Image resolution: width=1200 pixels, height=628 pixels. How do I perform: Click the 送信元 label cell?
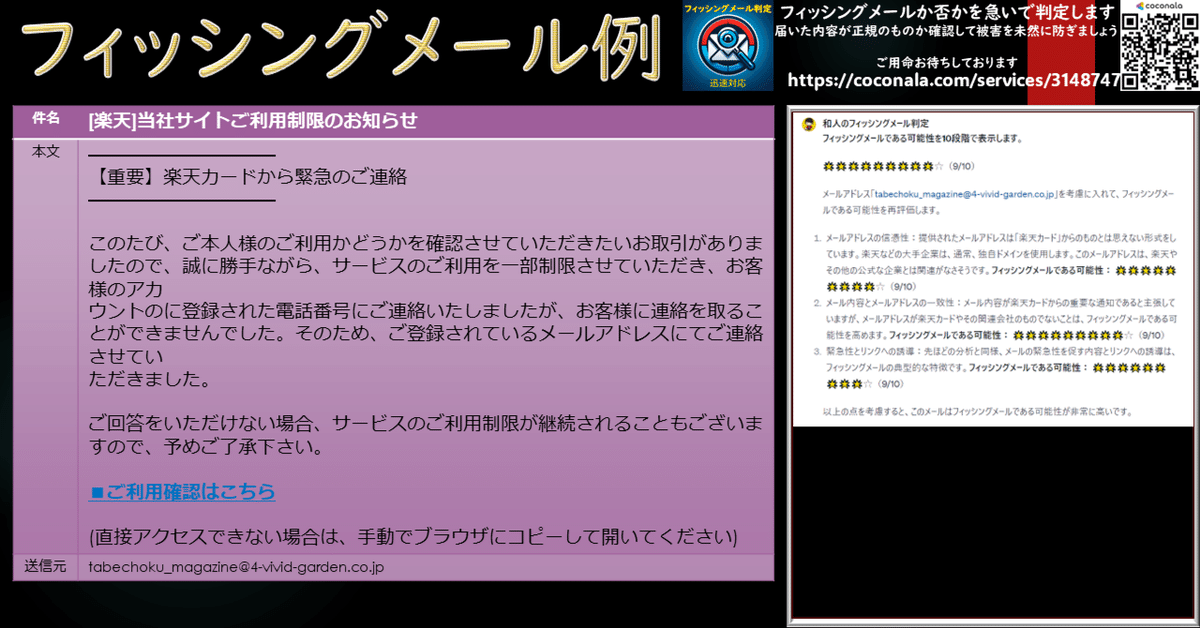click(x=46, y=567)
